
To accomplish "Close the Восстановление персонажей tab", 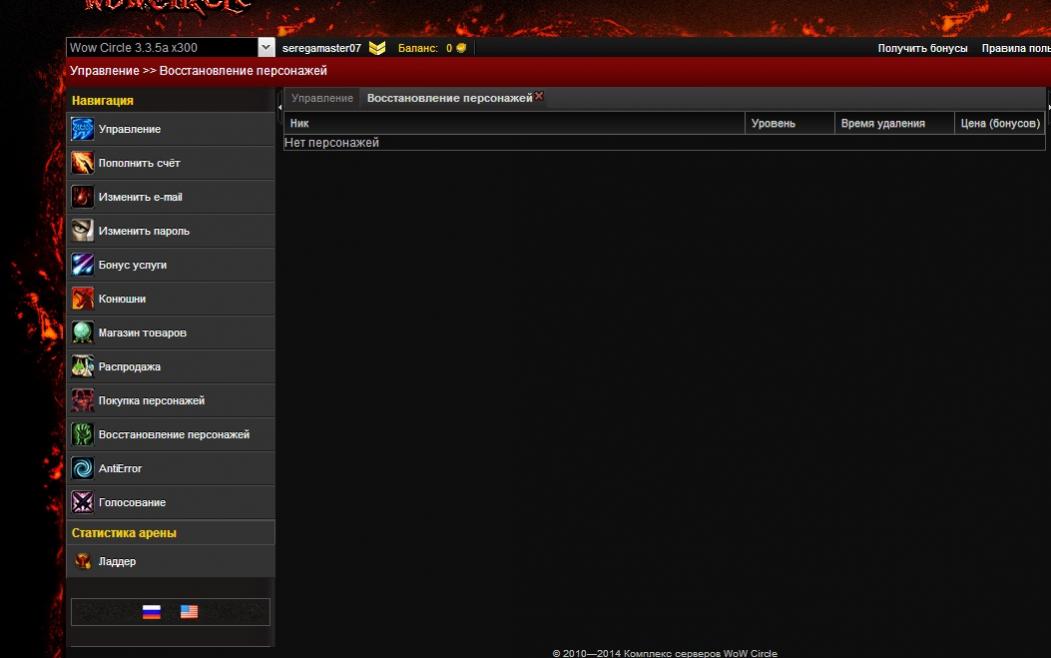I will 539,96.
